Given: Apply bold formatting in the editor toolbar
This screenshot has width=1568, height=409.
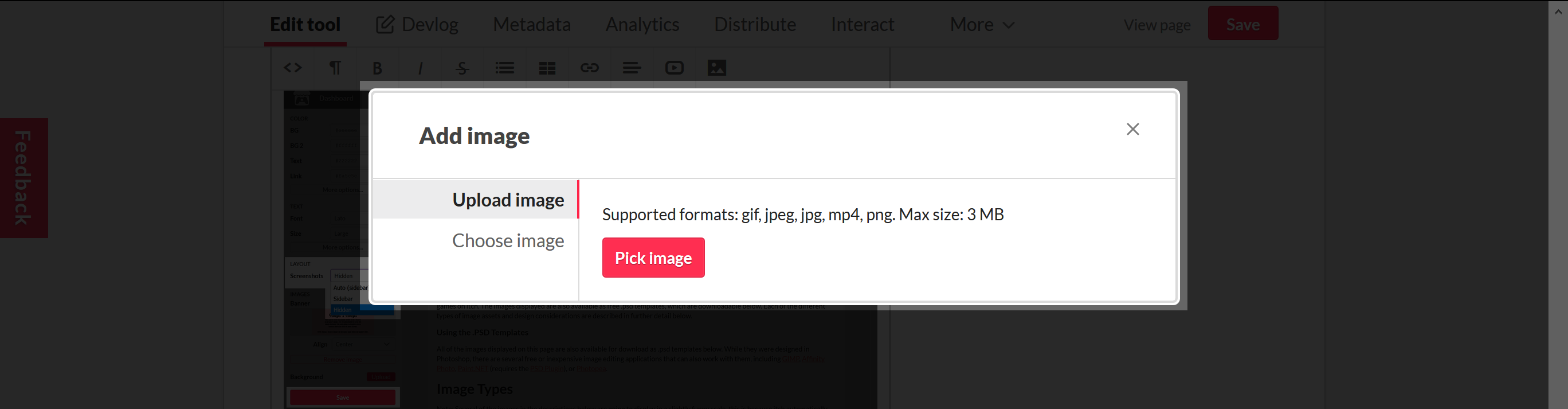Looking at the screenshot, I should [x=378, y=68].
